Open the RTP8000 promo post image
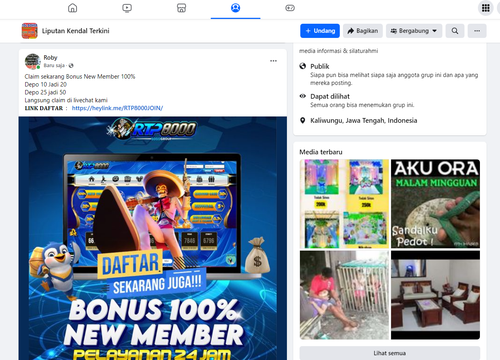Screen dimensions: 500x360 click(x=153, y=238)
